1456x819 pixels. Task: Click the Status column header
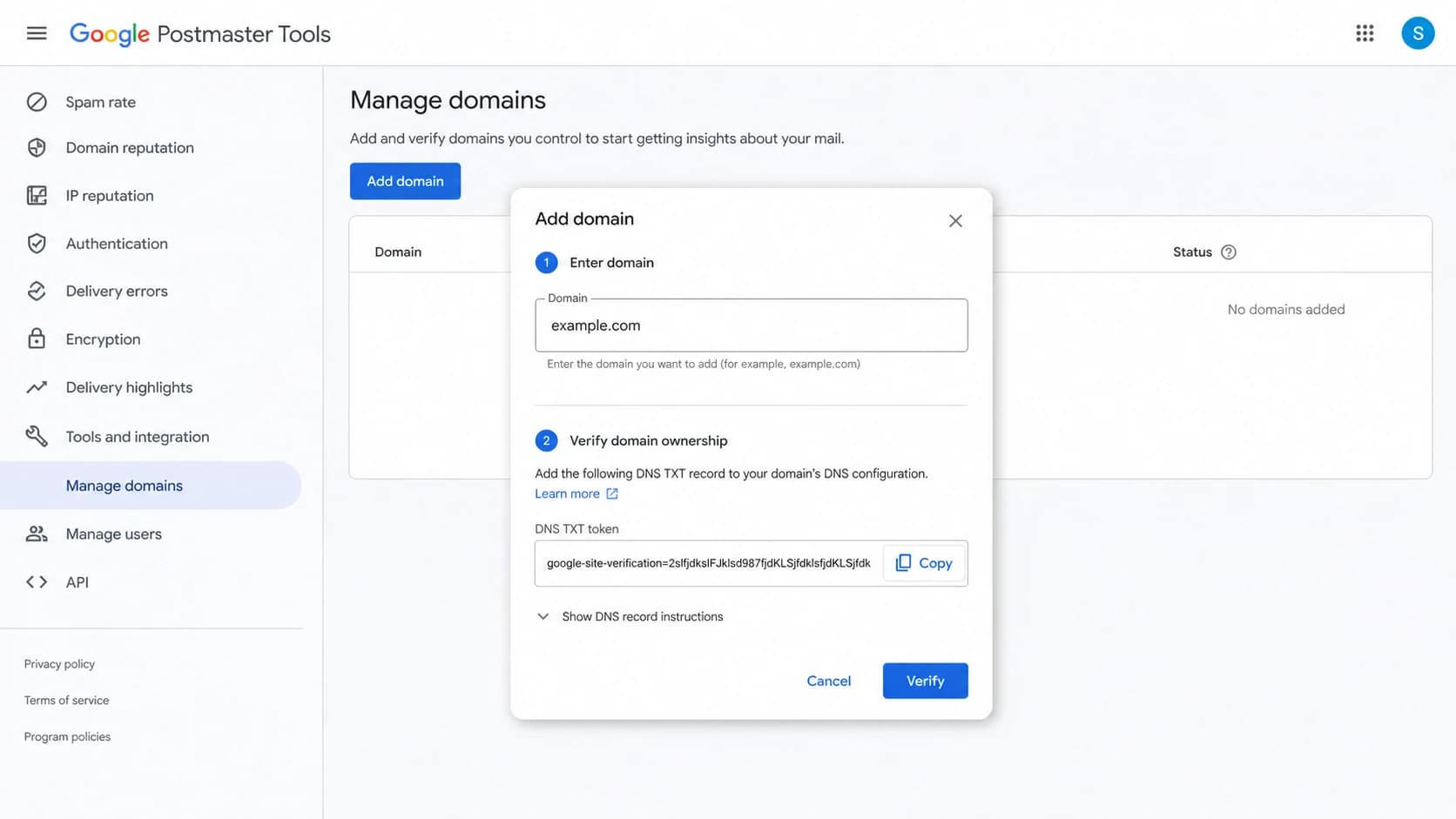coord(1192,252)
